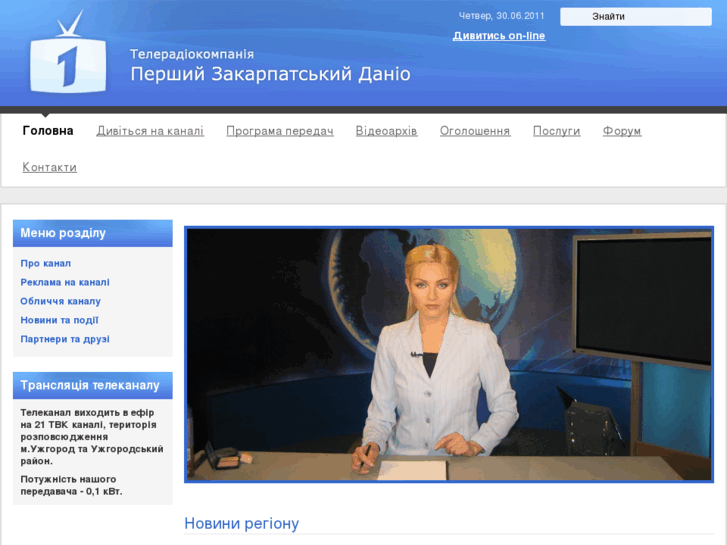Go to Дивіться на каналі page
Screen dimensions: 727x545
click(150, 131)
